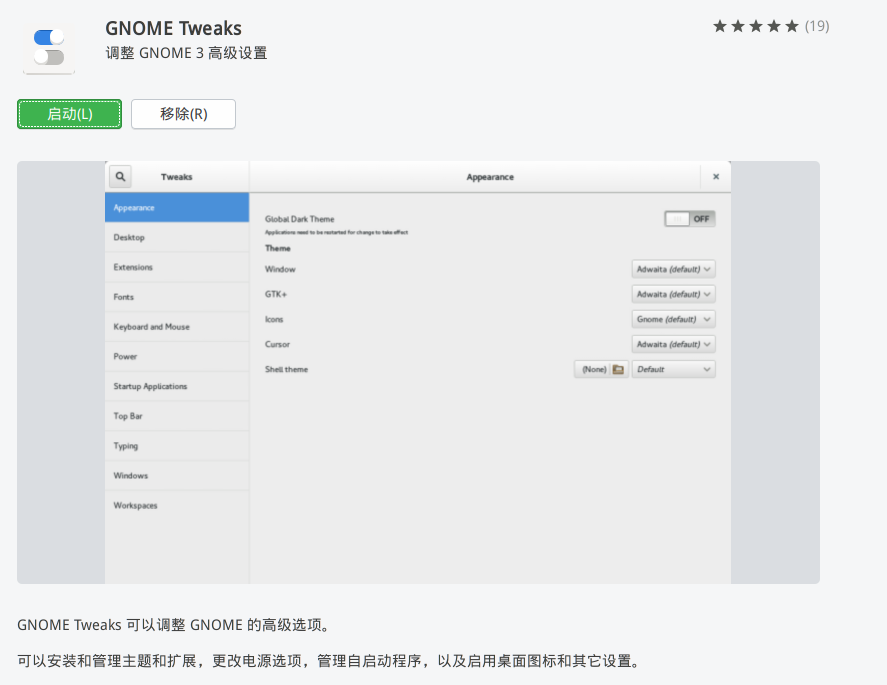Select Top Bar in the sidebar
Screen dimensions: 887x685
pos(176,416)
